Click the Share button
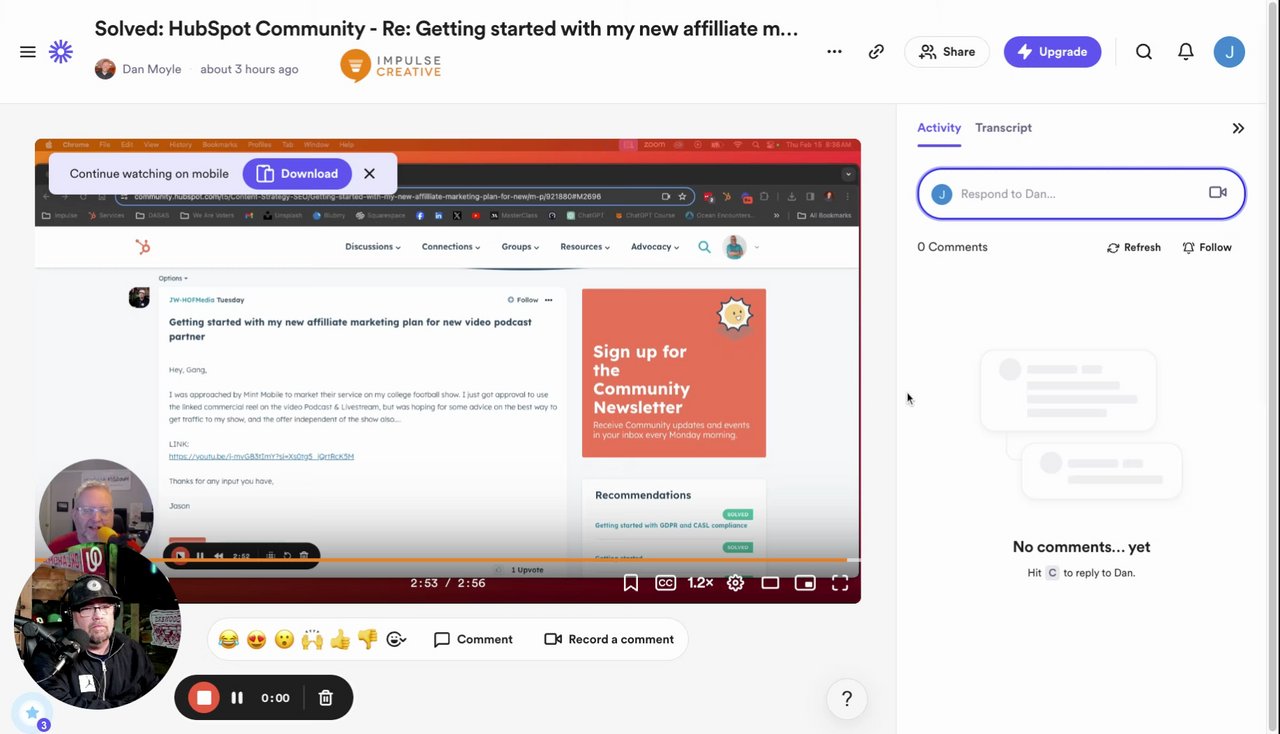This screenshot has width=1280, height=734. 947,52
